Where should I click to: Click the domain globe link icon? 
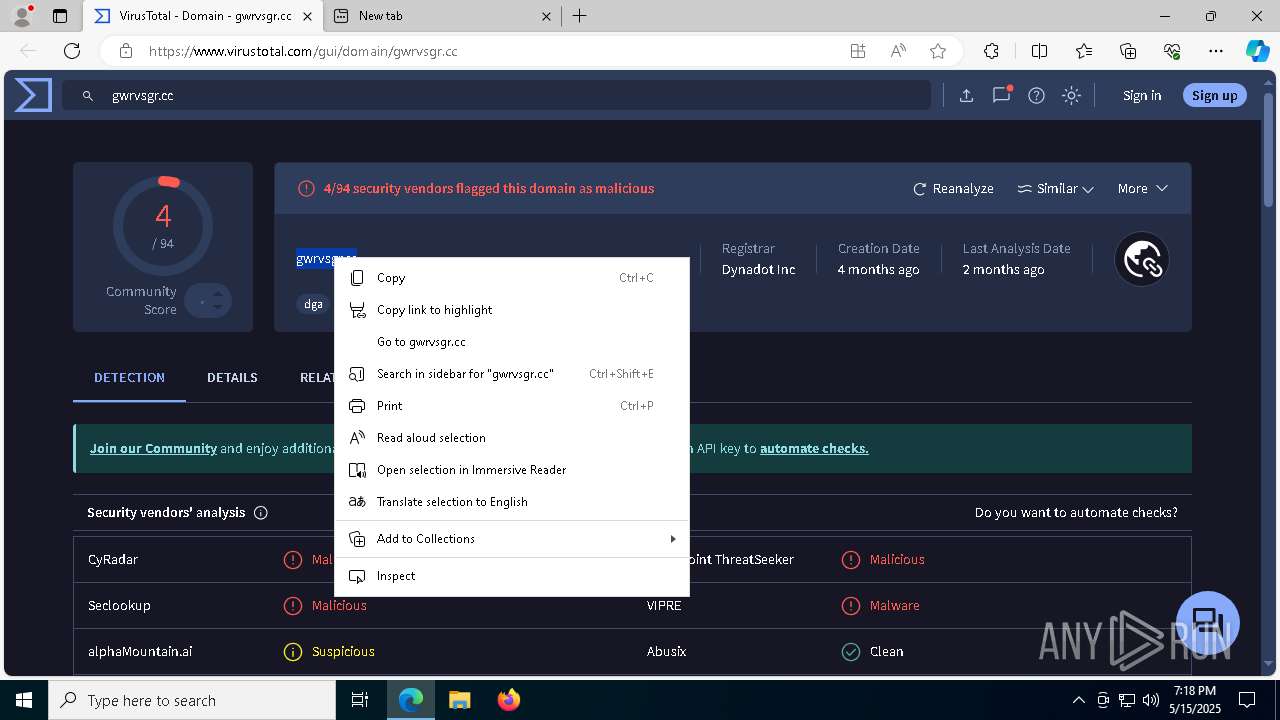coord(1142,259)
